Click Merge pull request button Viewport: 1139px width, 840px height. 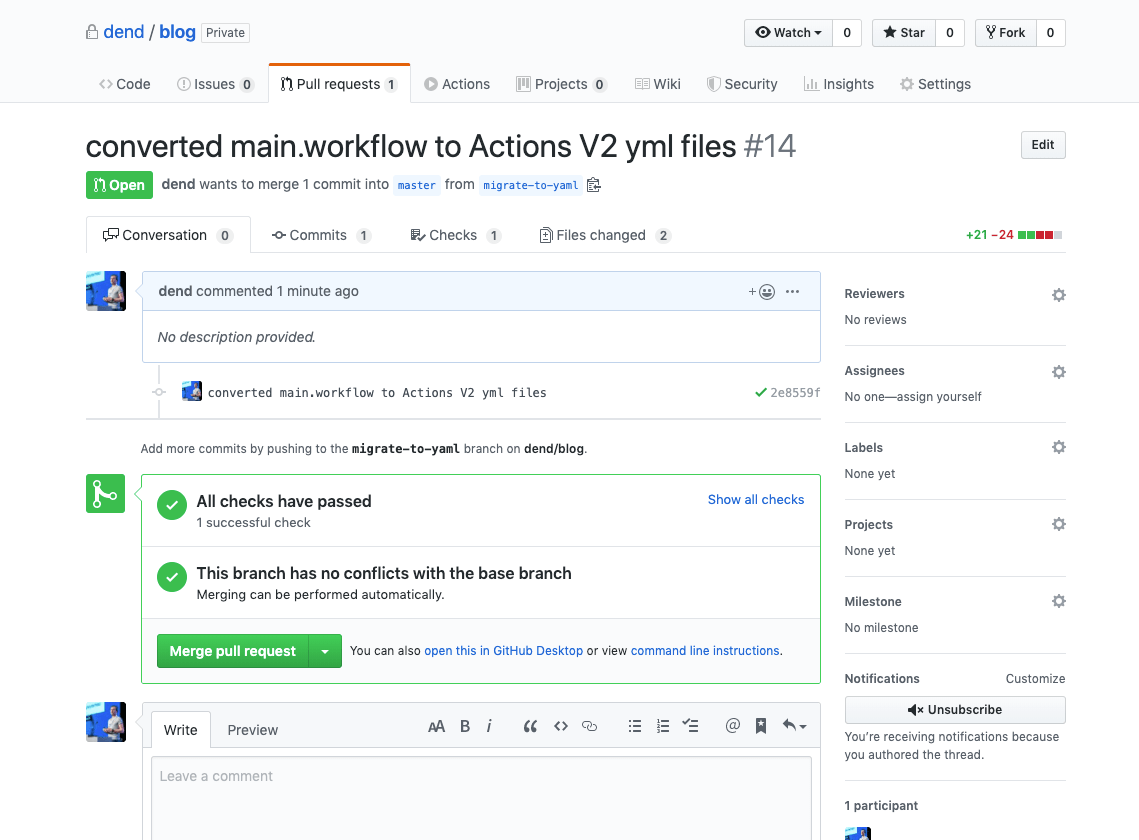coord(232,651)
